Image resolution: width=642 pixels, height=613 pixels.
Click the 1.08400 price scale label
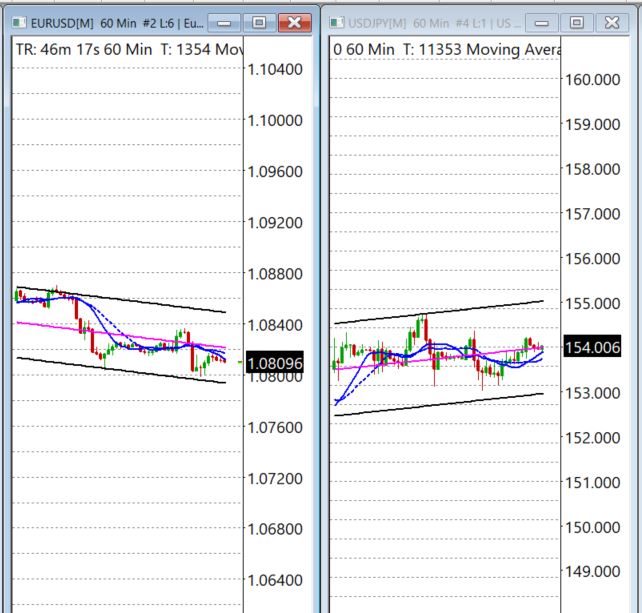point(275,326)
